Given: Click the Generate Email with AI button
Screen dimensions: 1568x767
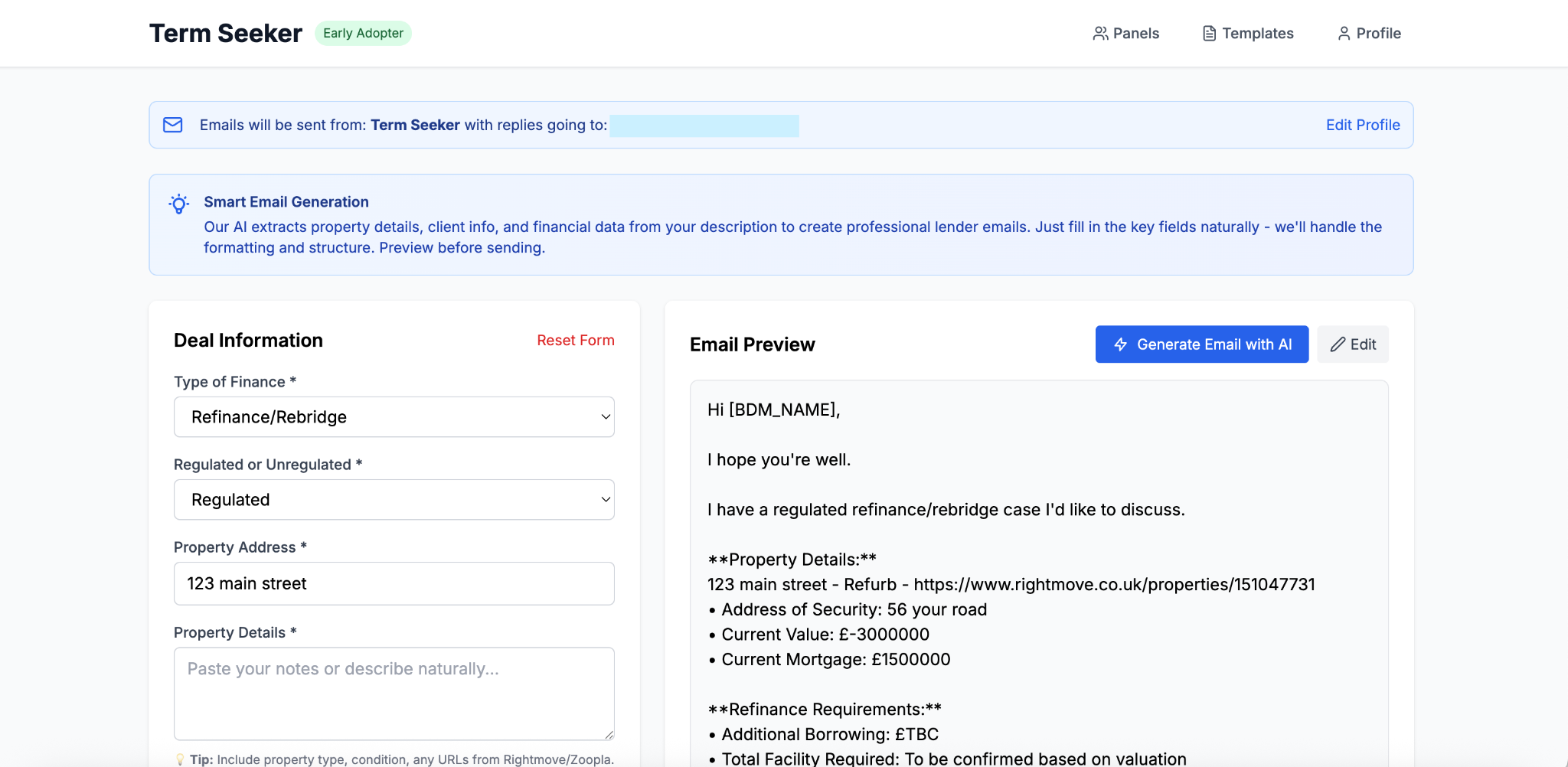Looking at the screenshot, I should coord(1201,344).
